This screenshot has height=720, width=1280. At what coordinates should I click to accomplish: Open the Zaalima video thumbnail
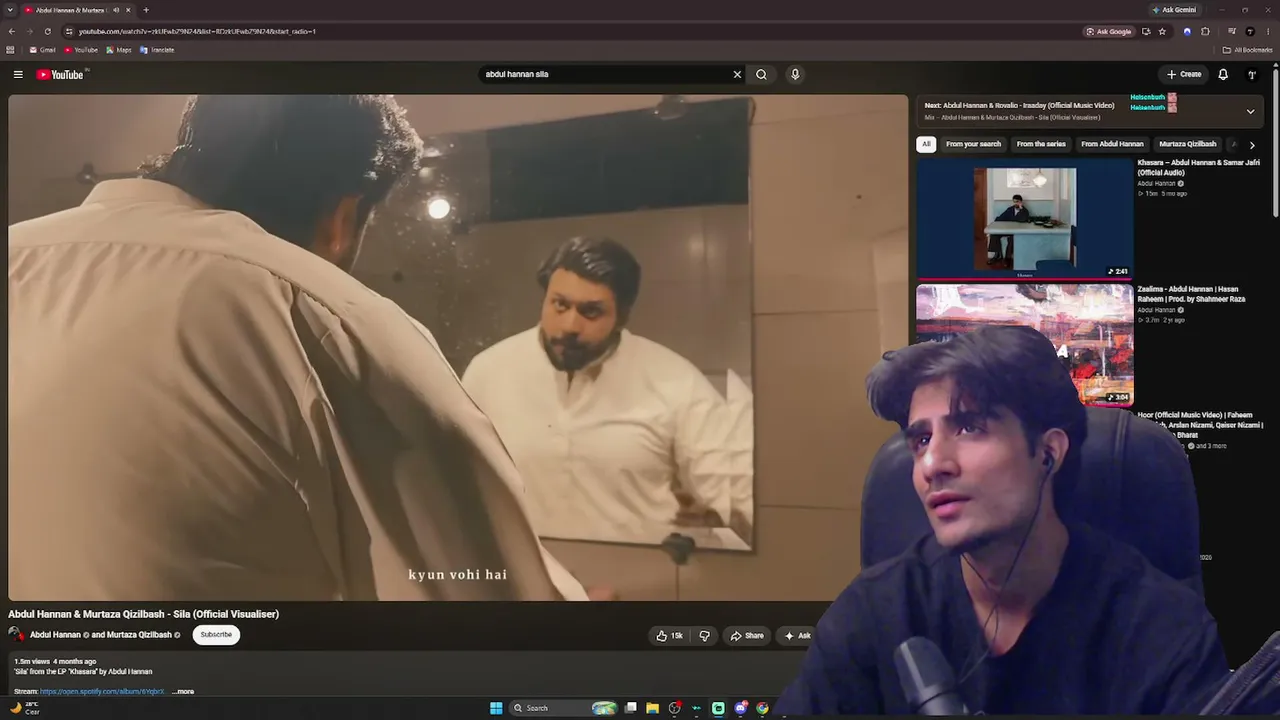1025,343
